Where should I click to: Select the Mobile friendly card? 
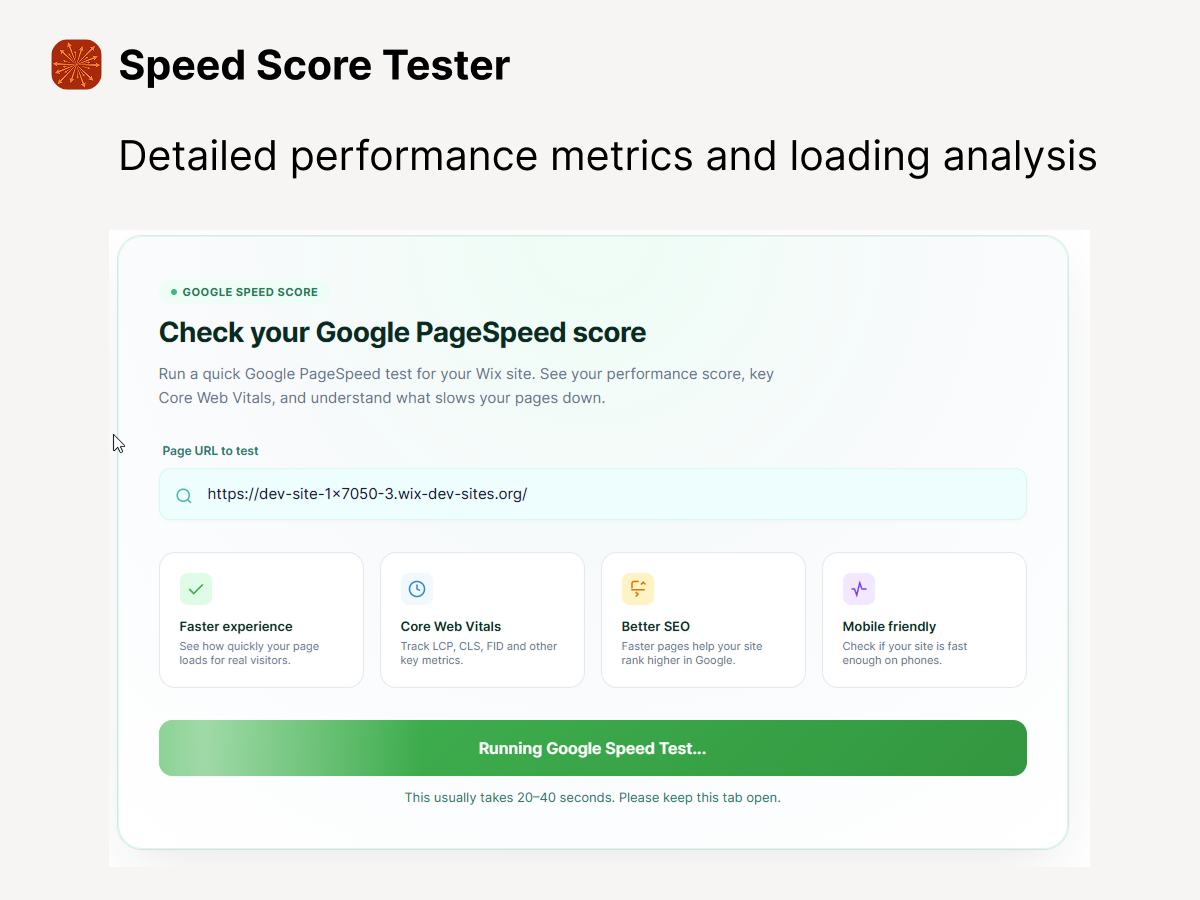coord(924,620)
